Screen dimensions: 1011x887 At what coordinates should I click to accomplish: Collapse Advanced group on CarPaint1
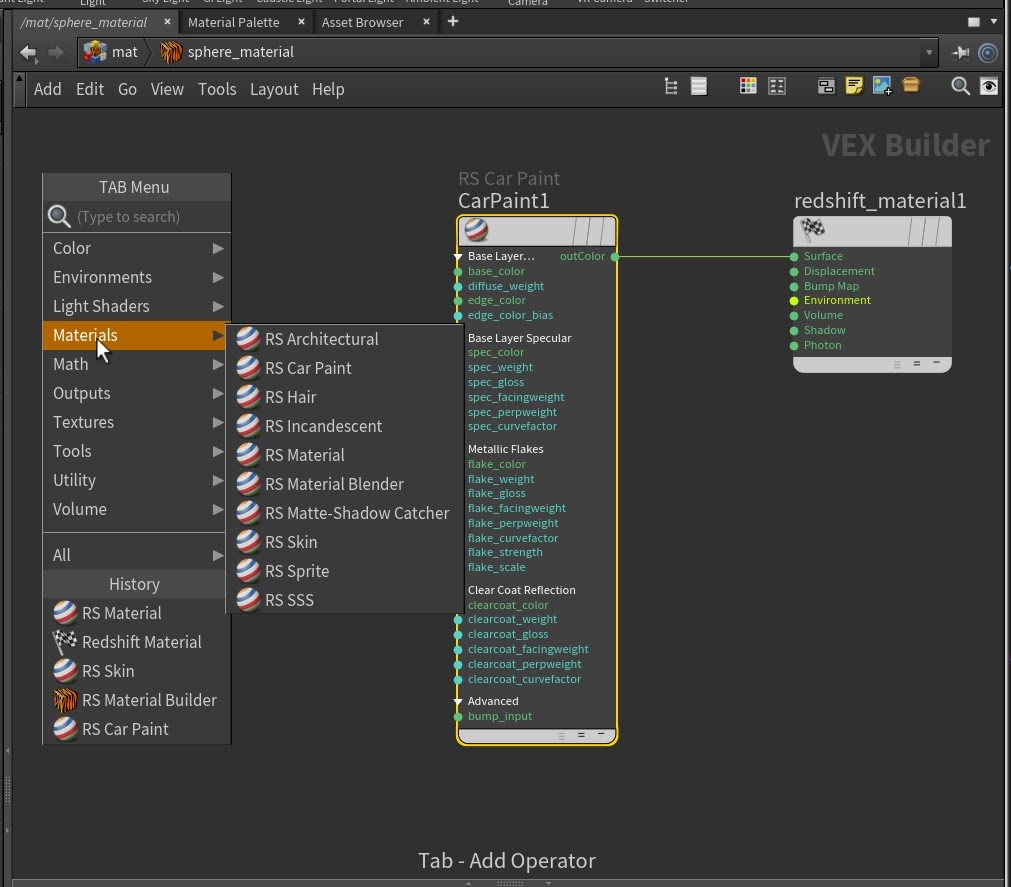tap(458, 701)
